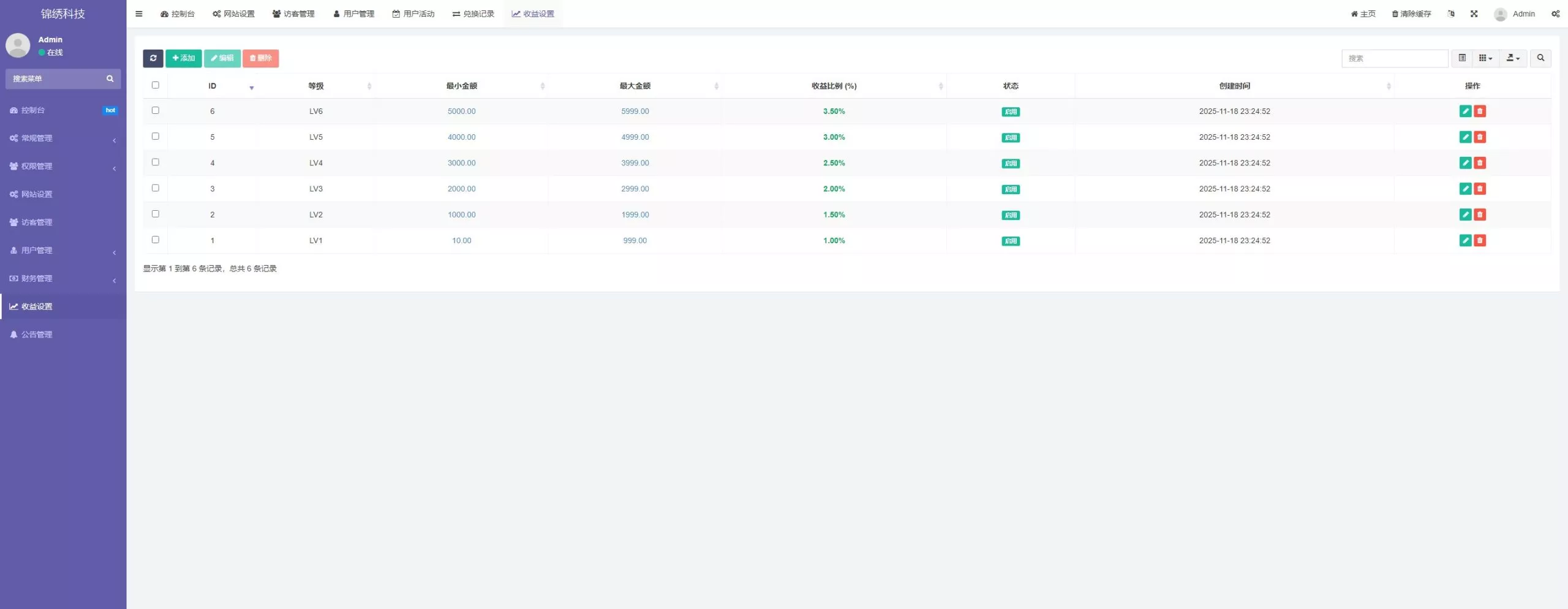Open 公告管理 in the sidebar menu
This screenshot has height=609, width=1568.
tap(37, 335)
